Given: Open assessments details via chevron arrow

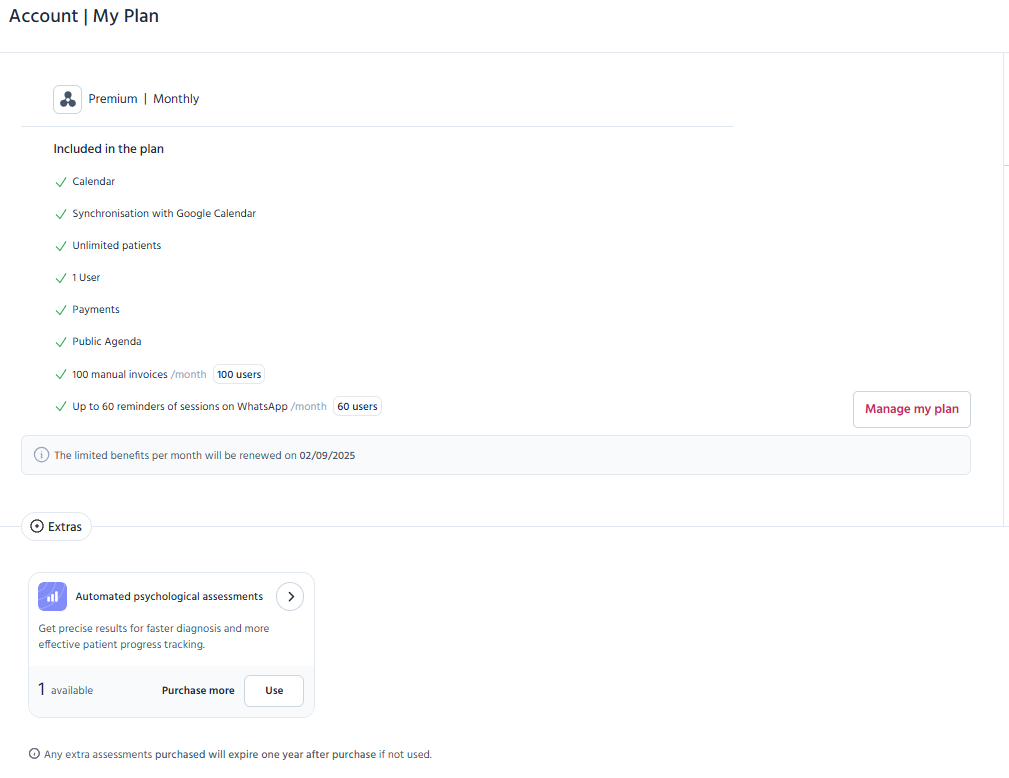Looking at the screenshot, I should (290, 597).
